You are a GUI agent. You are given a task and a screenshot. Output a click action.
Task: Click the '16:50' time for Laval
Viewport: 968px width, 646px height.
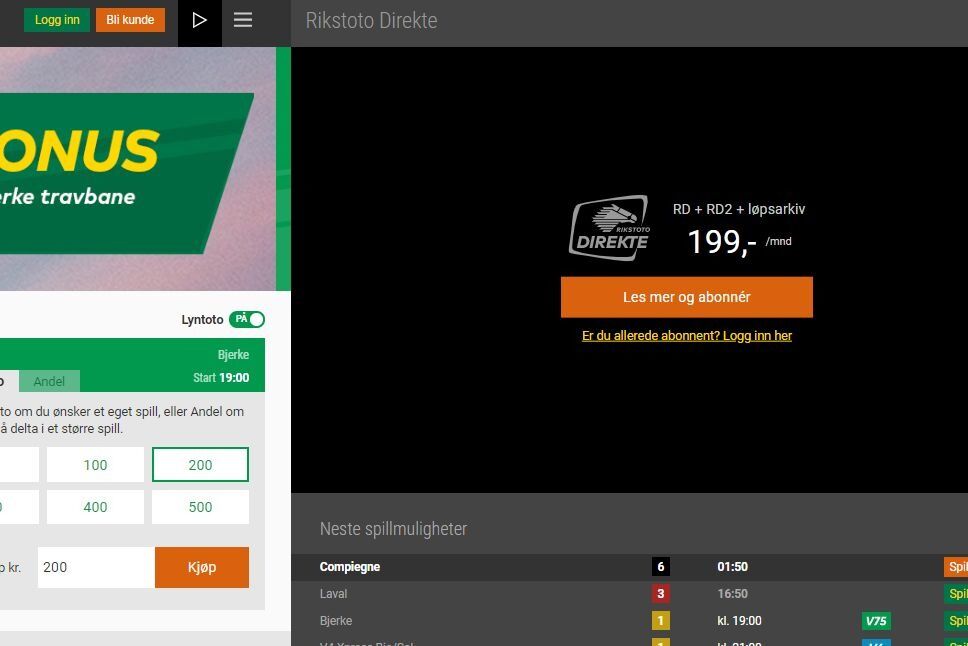(x=732, y=594)
